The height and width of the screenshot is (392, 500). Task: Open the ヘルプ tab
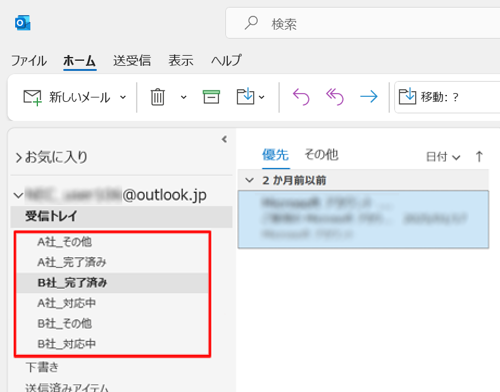click(x=226, y=61)
